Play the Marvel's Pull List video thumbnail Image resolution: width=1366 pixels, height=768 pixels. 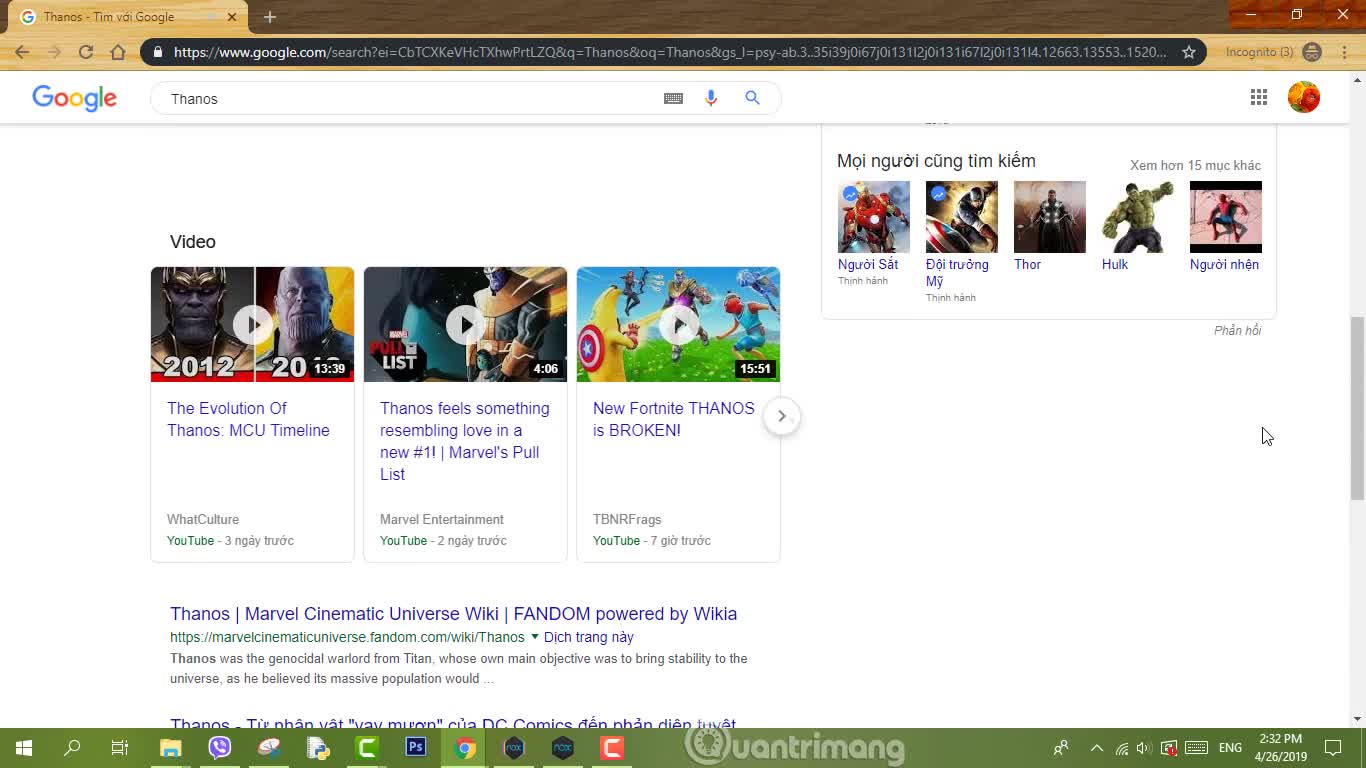pos(465,324)
